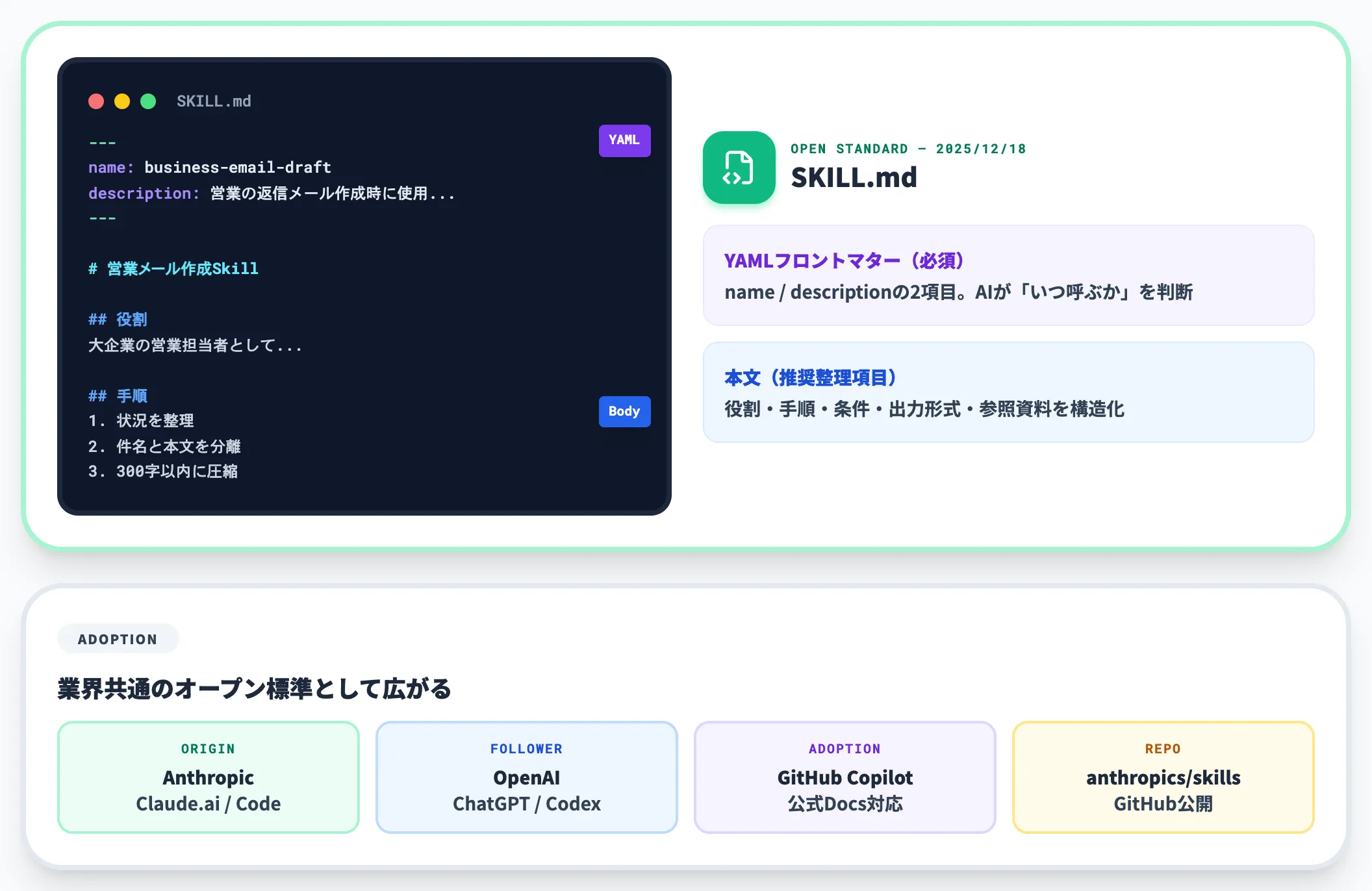Click 公式Docs対応 subtitle

click(845, 804)
